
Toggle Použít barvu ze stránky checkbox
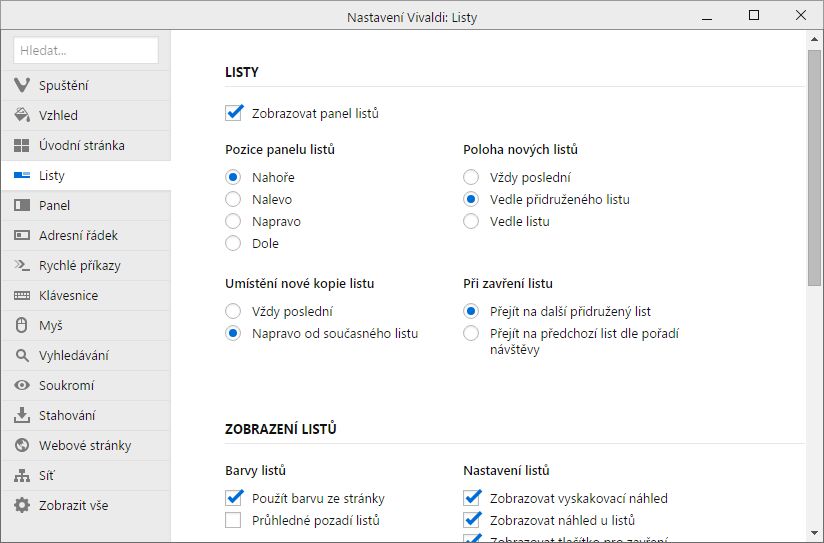tap(234, 498)
